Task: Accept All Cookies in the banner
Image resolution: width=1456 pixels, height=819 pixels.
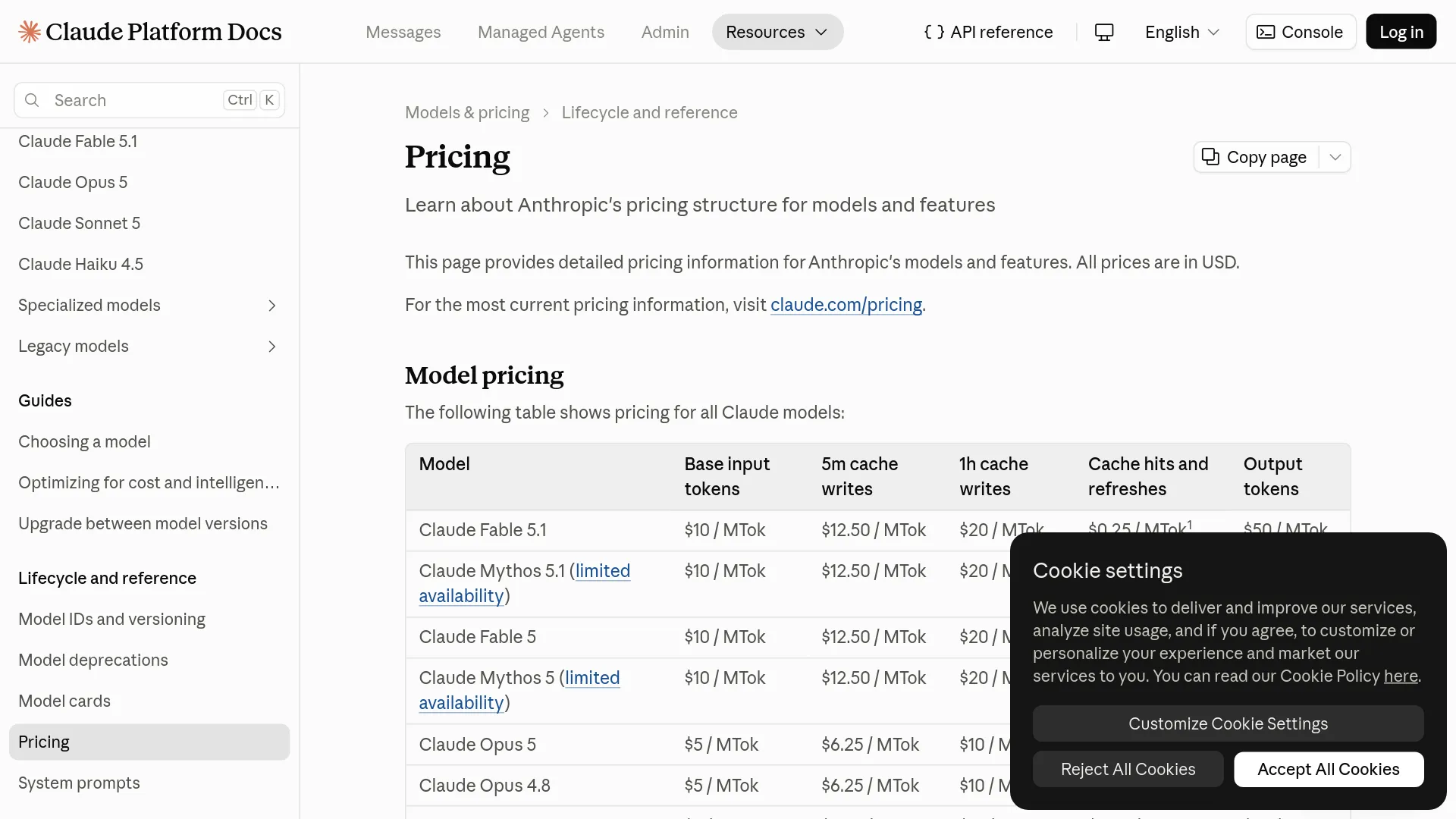Action: [x=1329, y=769]
